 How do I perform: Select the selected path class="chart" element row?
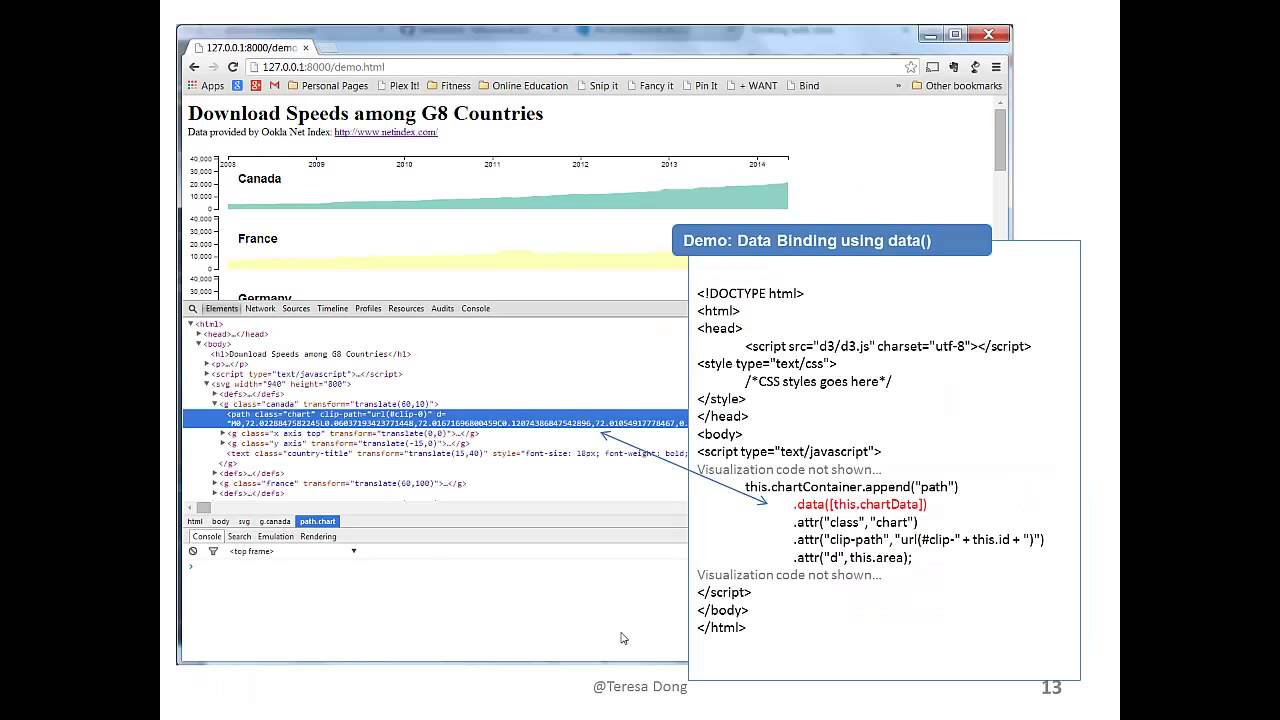point(435,419)
